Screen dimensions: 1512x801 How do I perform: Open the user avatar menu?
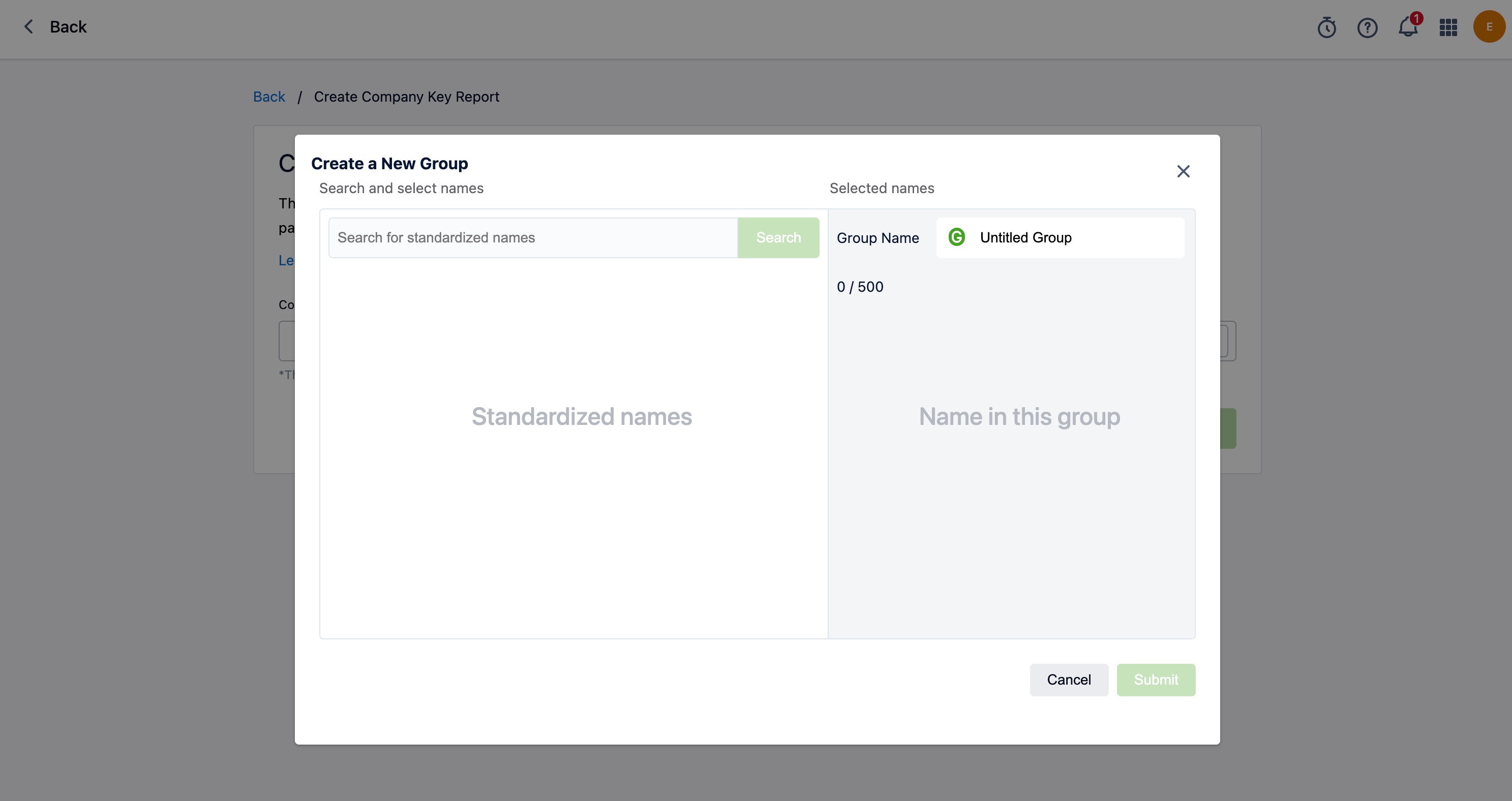point(1489,27)
